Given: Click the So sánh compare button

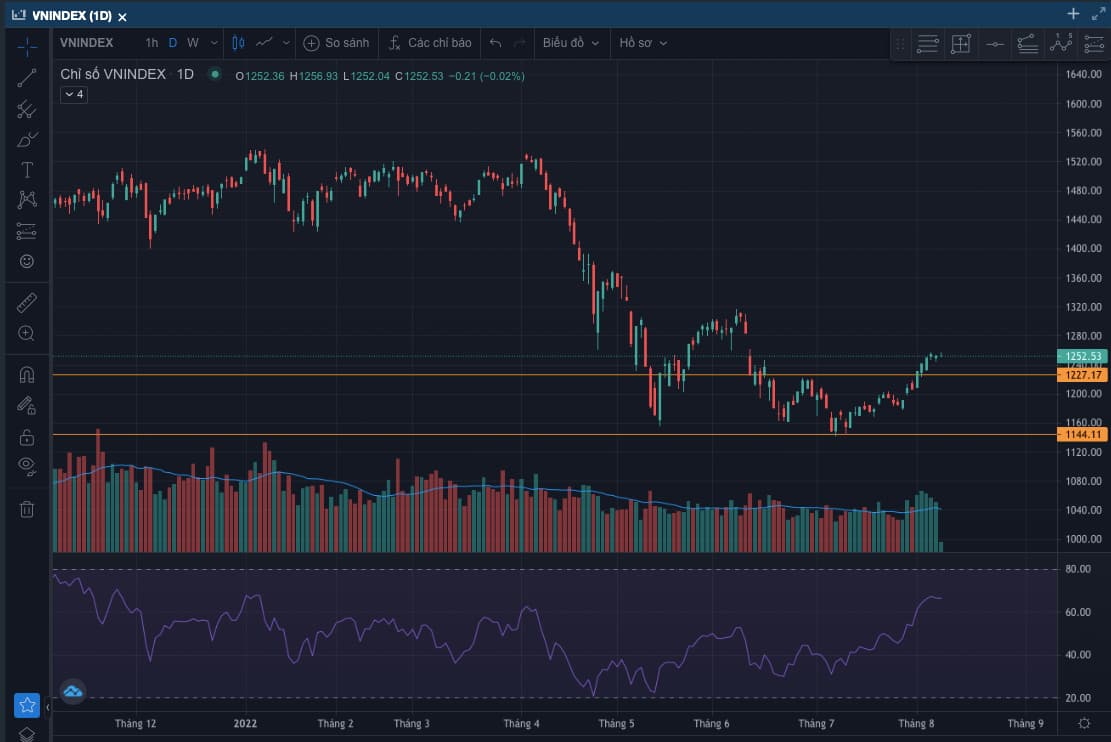Looking at the screenshot, I should tap(337, 43).
